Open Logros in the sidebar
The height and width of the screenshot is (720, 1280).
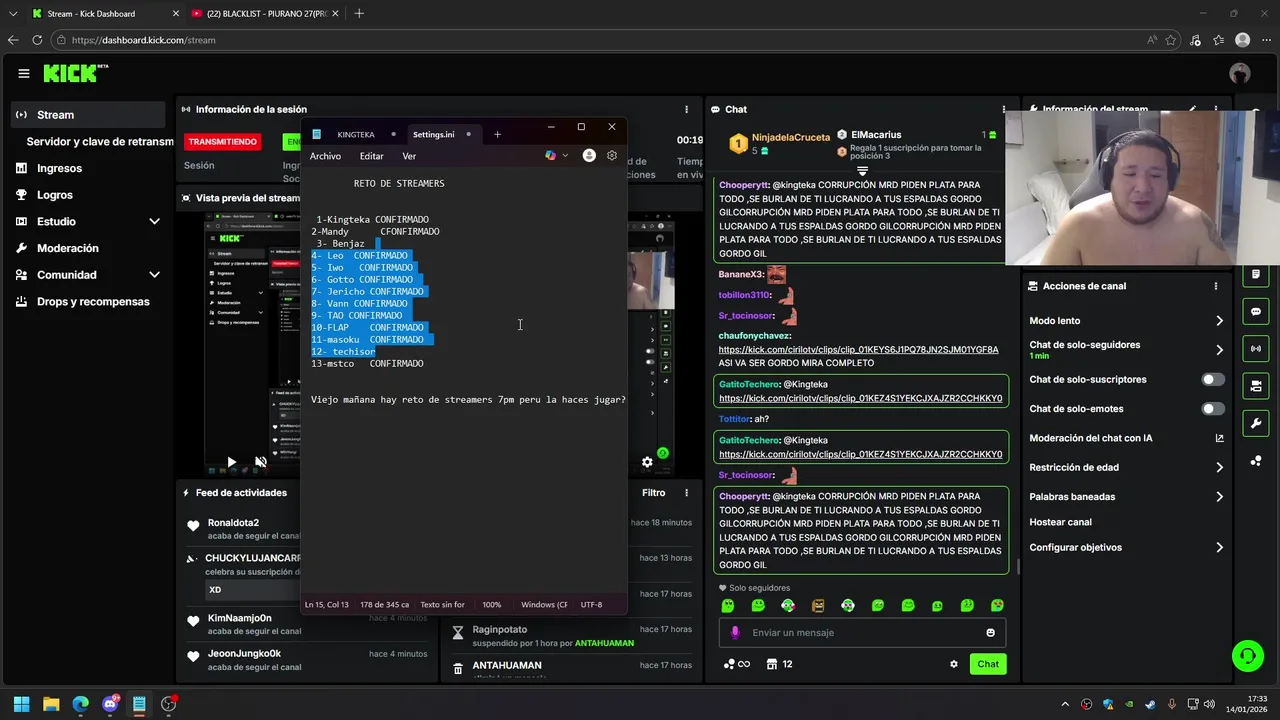(55, 195)
